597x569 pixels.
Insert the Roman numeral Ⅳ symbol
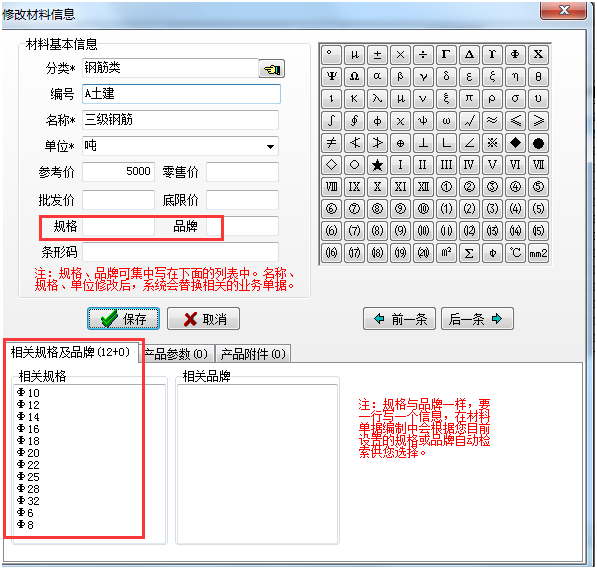[469, 165]
